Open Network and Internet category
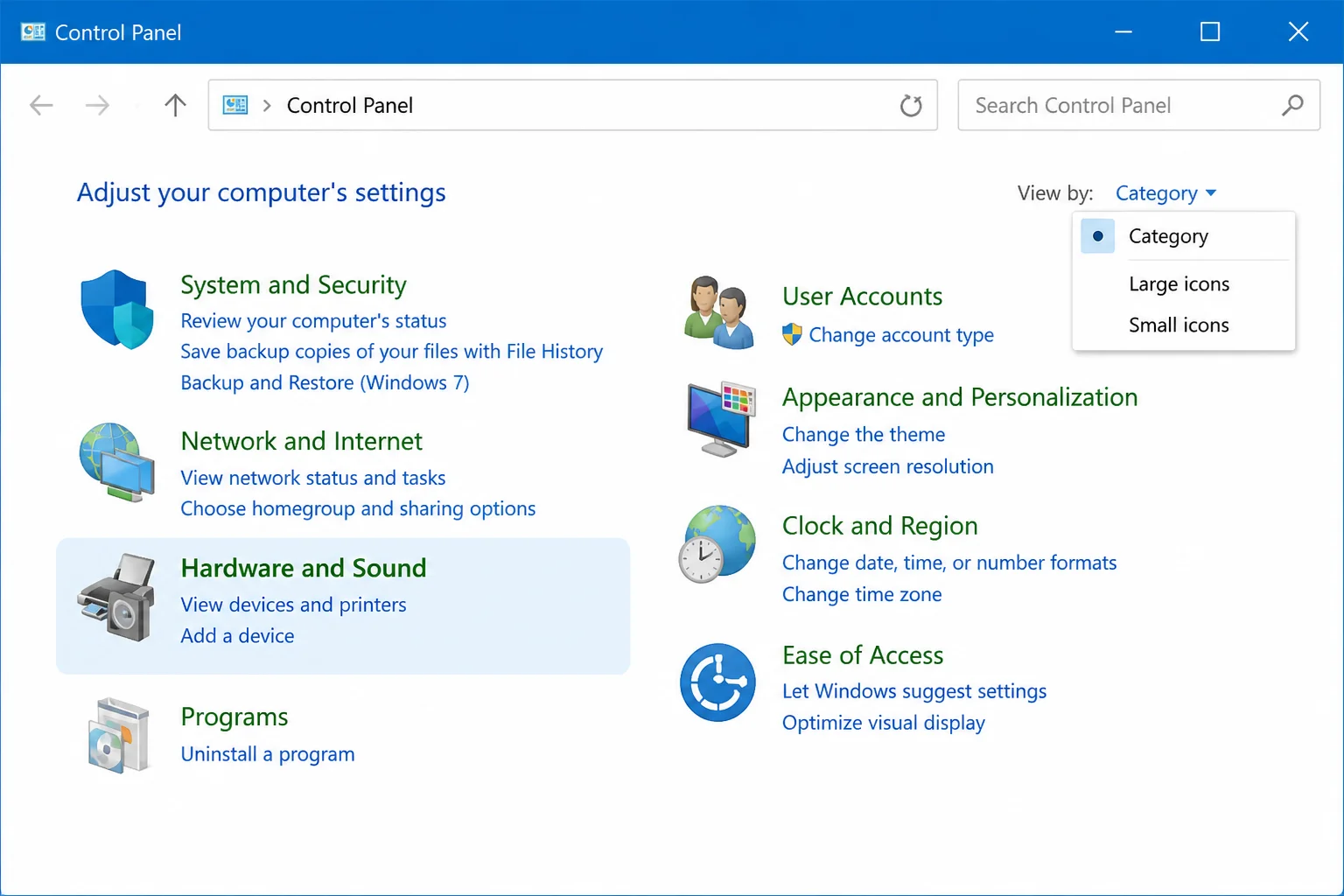The width and height of the screenshot is (1344, 896). pos(301,441)
